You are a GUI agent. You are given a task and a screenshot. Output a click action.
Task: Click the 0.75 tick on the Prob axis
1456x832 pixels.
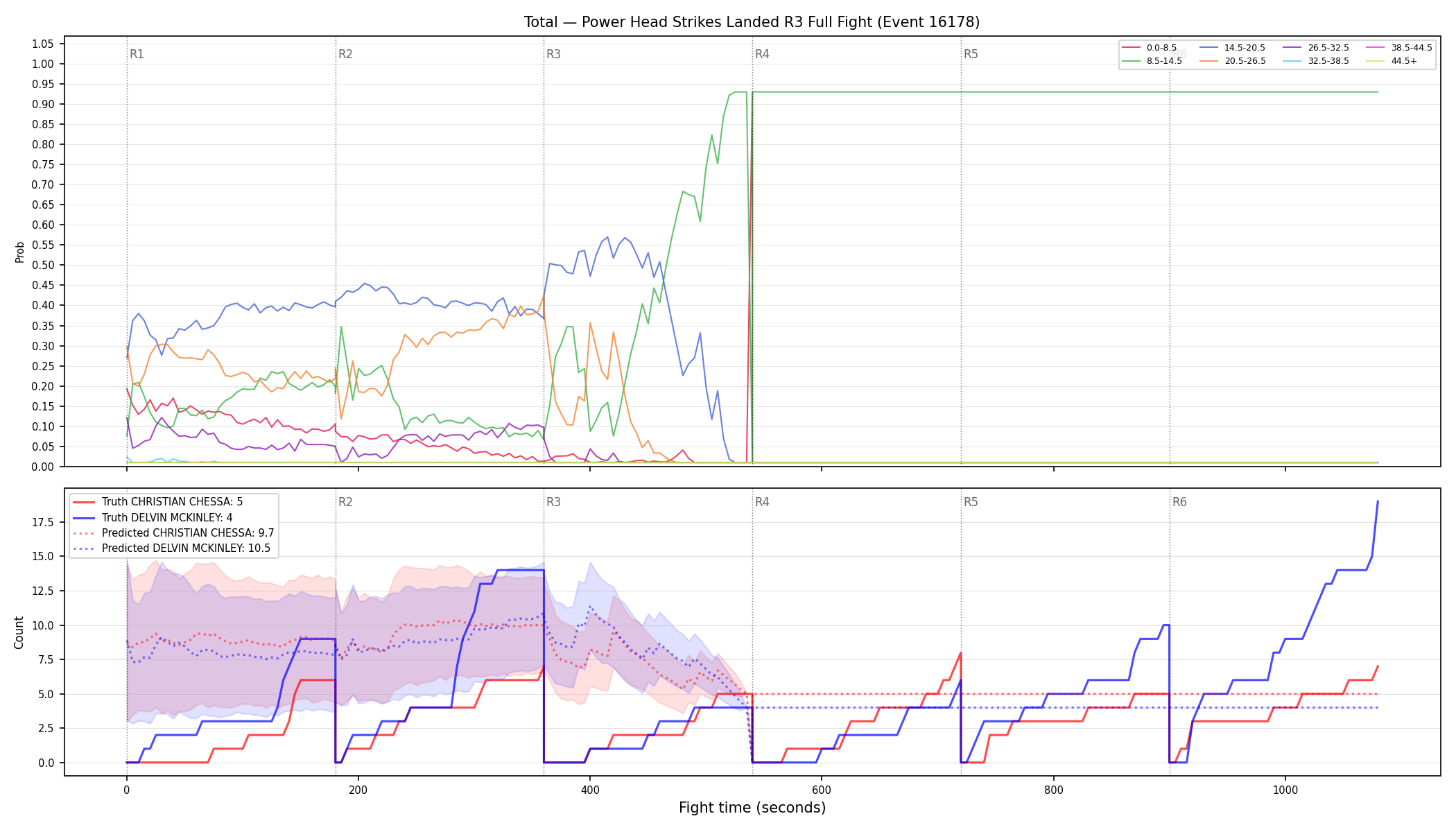click(43, 164)
